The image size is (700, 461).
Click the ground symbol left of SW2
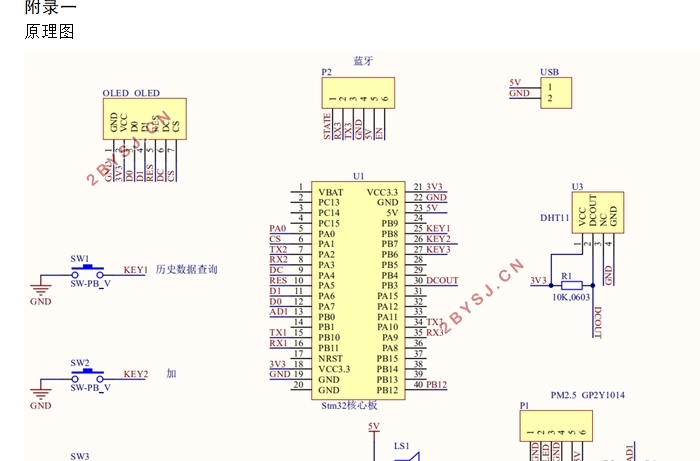point(41,393)
